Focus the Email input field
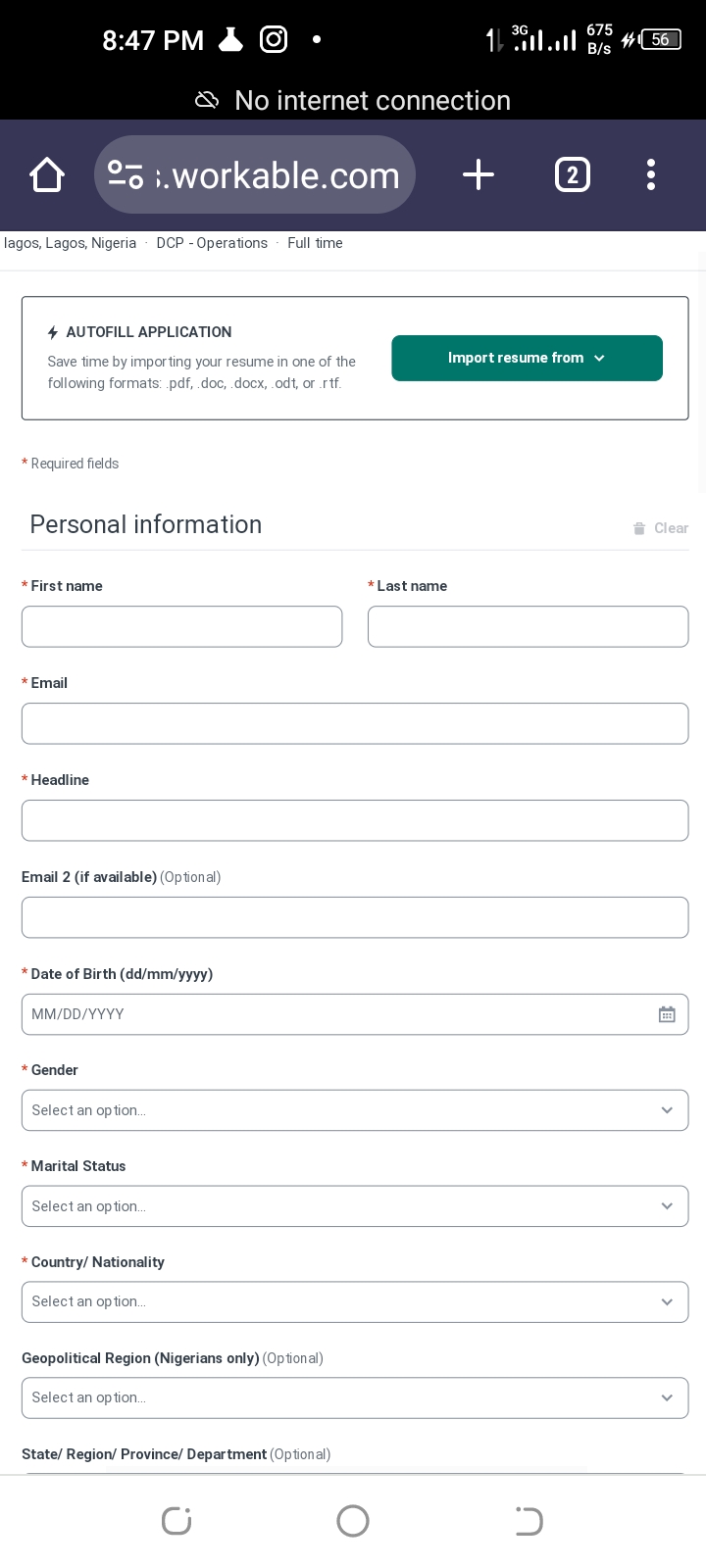 355,723
